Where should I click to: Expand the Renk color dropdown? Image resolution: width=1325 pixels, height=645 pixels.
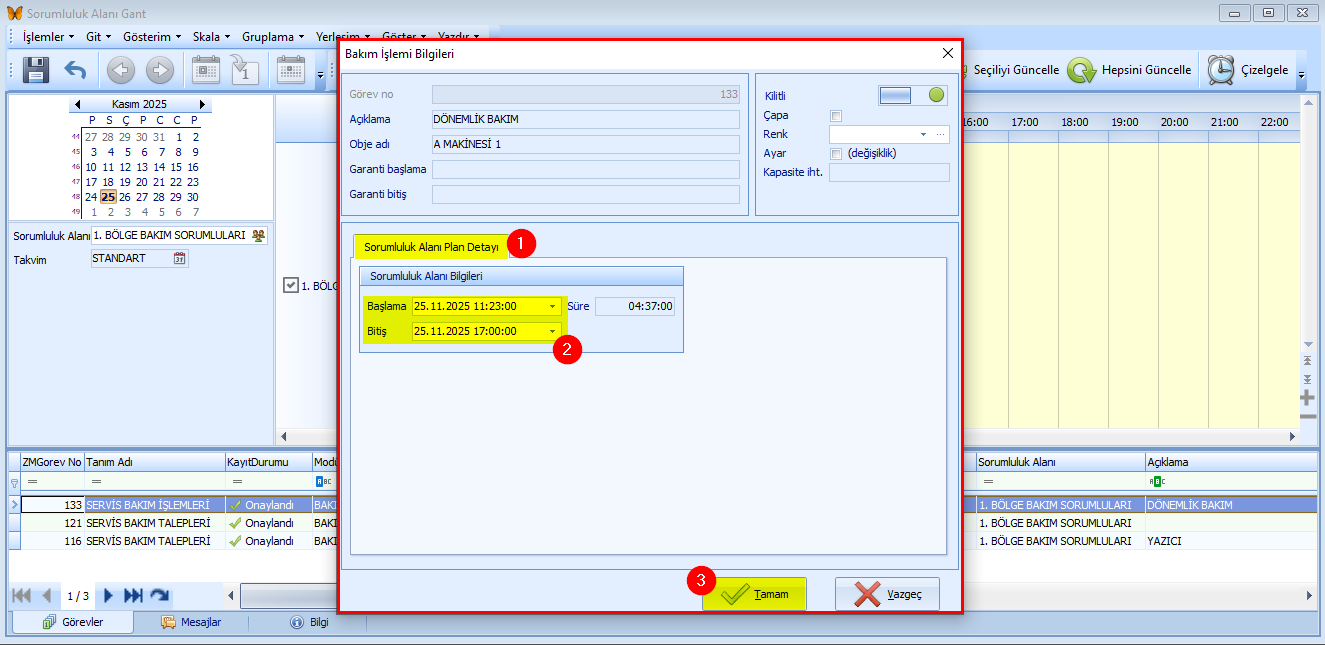click(x=923, y=134)
